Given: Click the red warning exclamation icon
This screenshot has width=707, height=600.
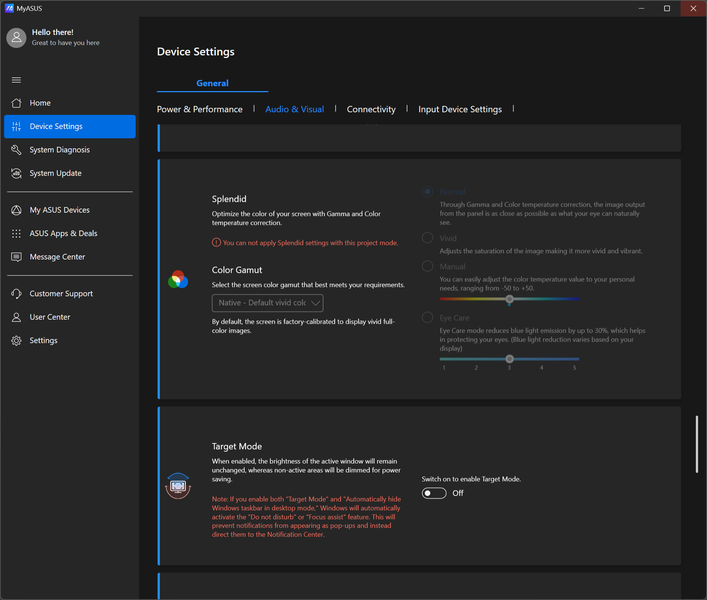Looking at the screenshot, I should 216,243.
